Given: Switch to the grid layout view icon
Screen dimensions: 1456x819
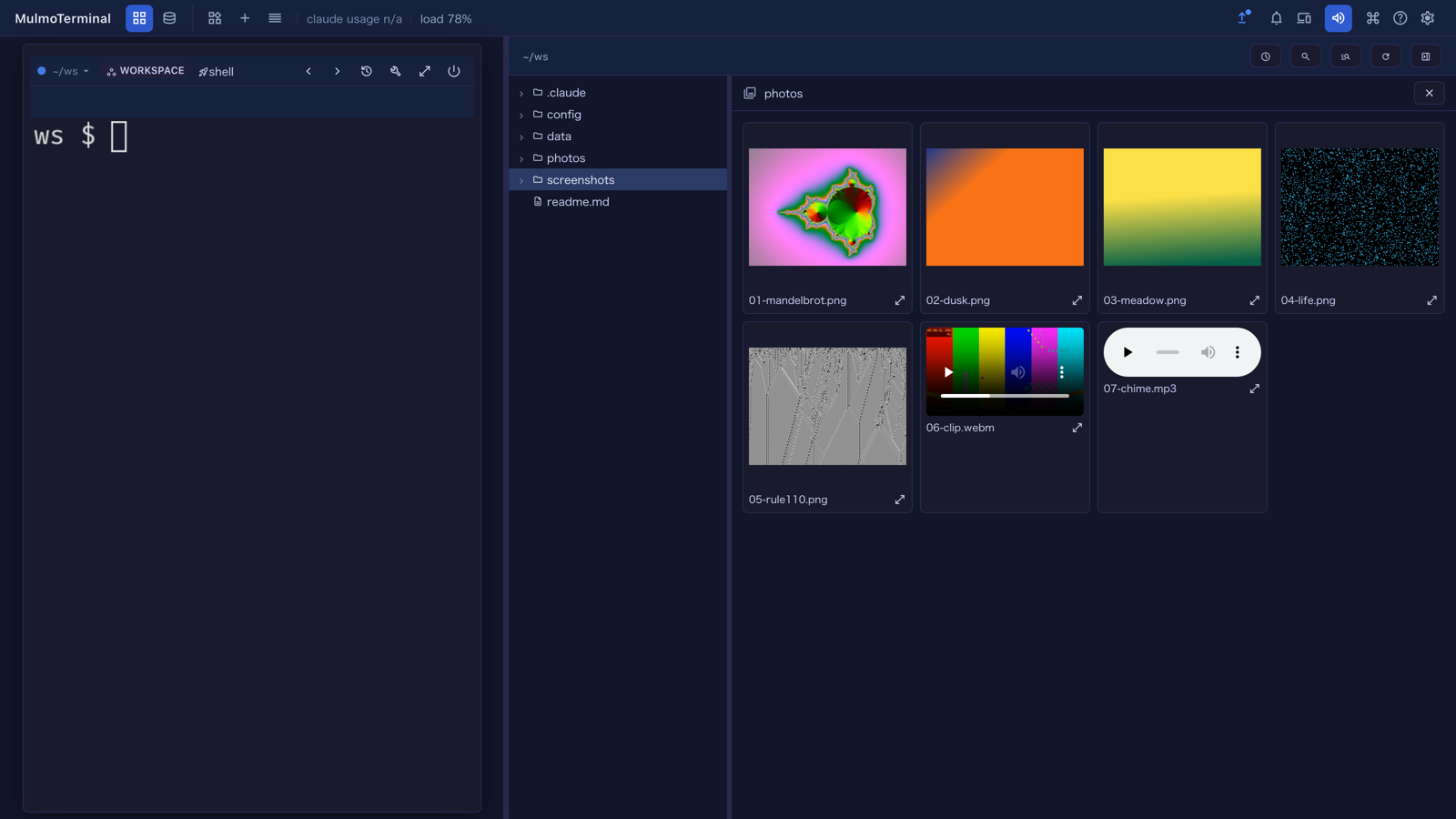Looking at the screenshot, I should (x=139, y=18).
